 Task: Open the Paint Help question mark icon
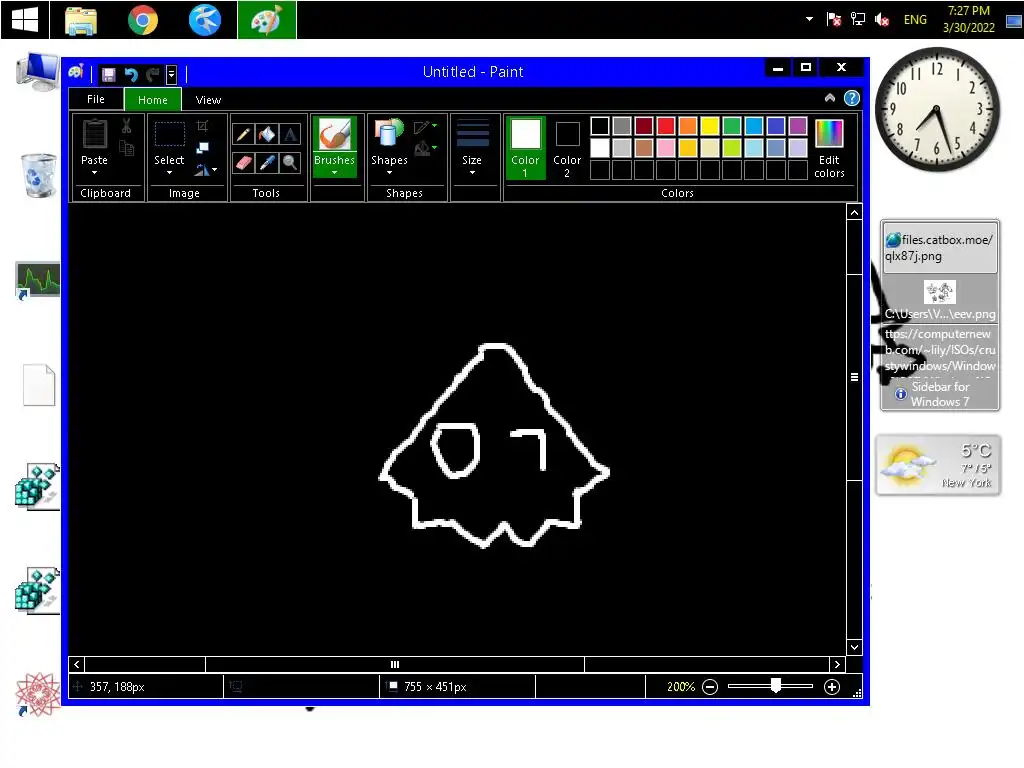[x=852, y=98]
